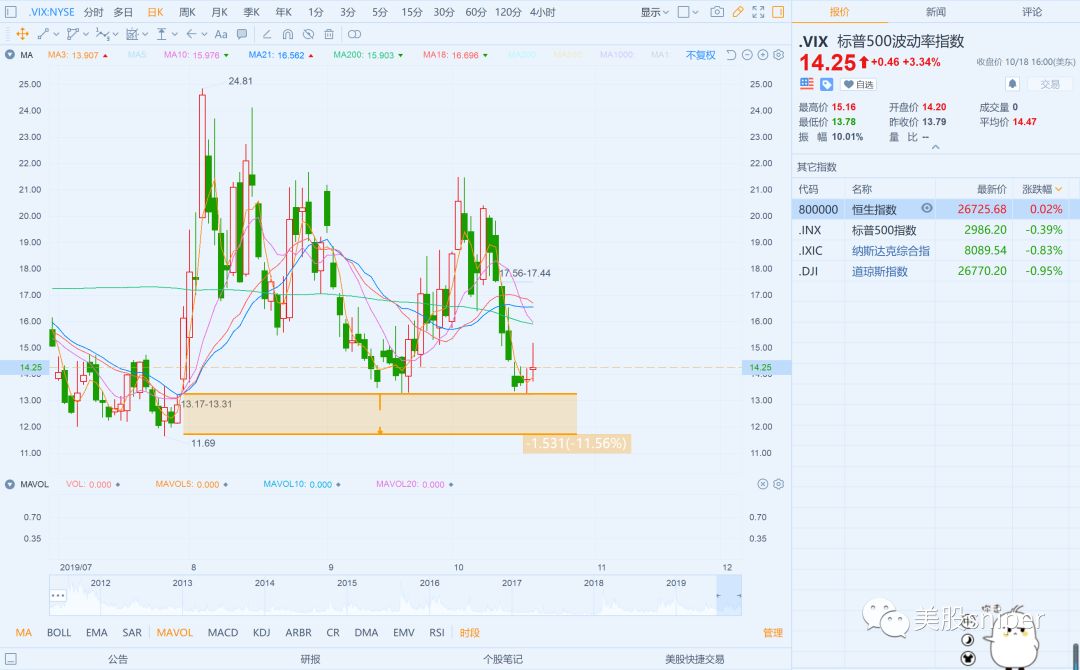Click the US flag market icon
The image size is (1080, 670).
click(807, 83)
